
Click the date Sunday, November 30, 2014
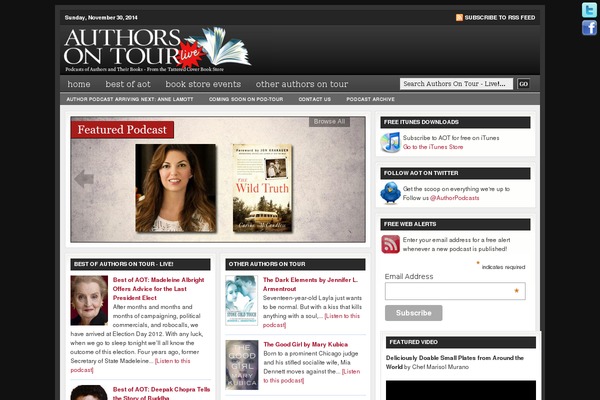[101, 18]
